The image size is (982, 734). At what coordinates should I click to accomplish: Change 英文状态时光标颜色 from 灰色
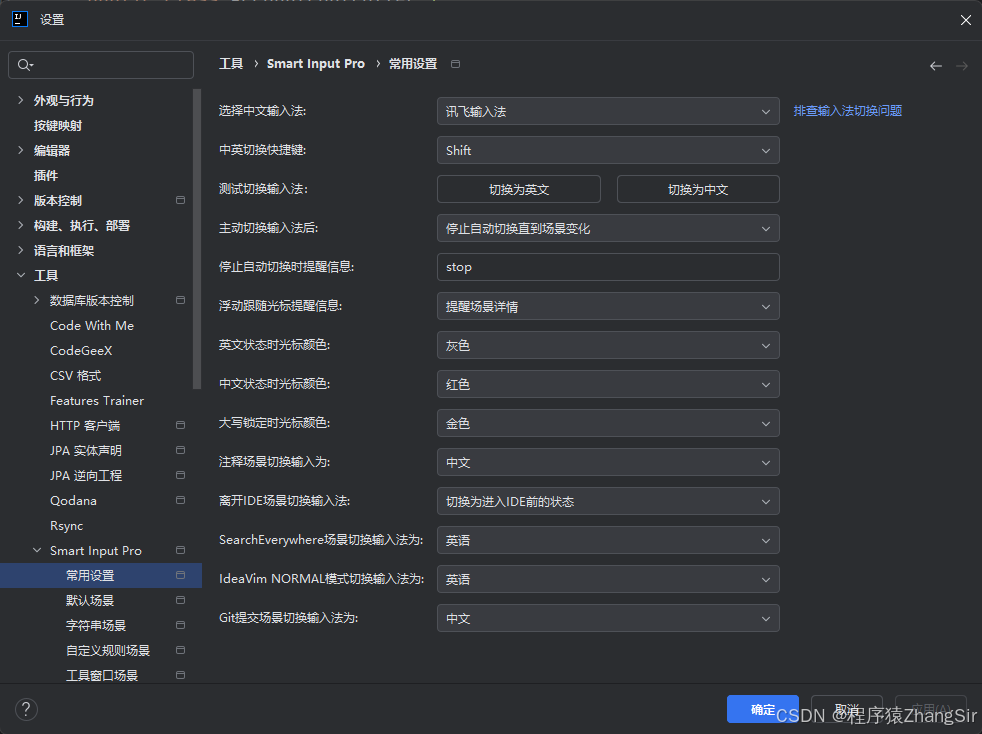pos(608,346)
